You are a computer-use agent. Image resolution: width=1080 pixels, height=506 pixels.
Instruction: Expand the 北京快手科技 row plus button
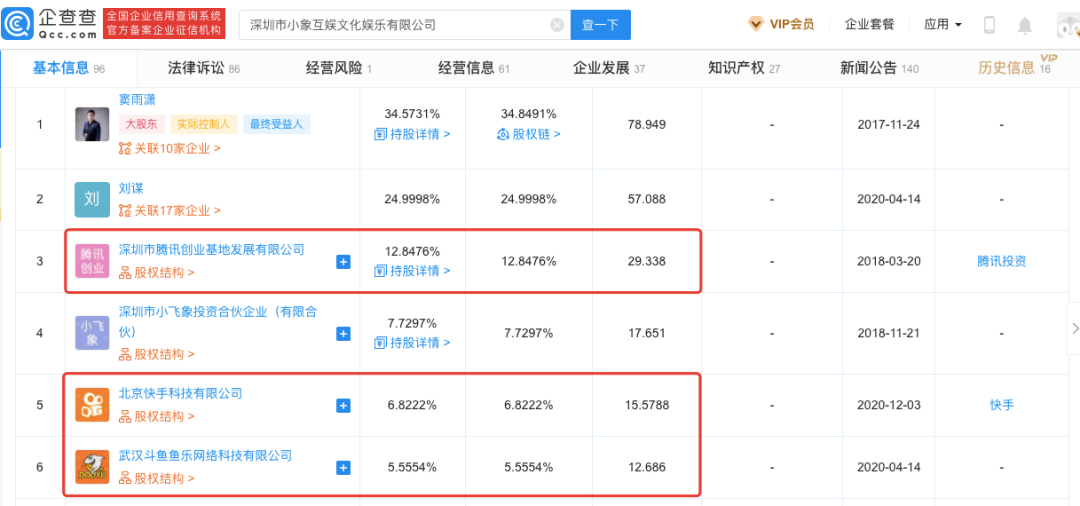tap(343, 406)
